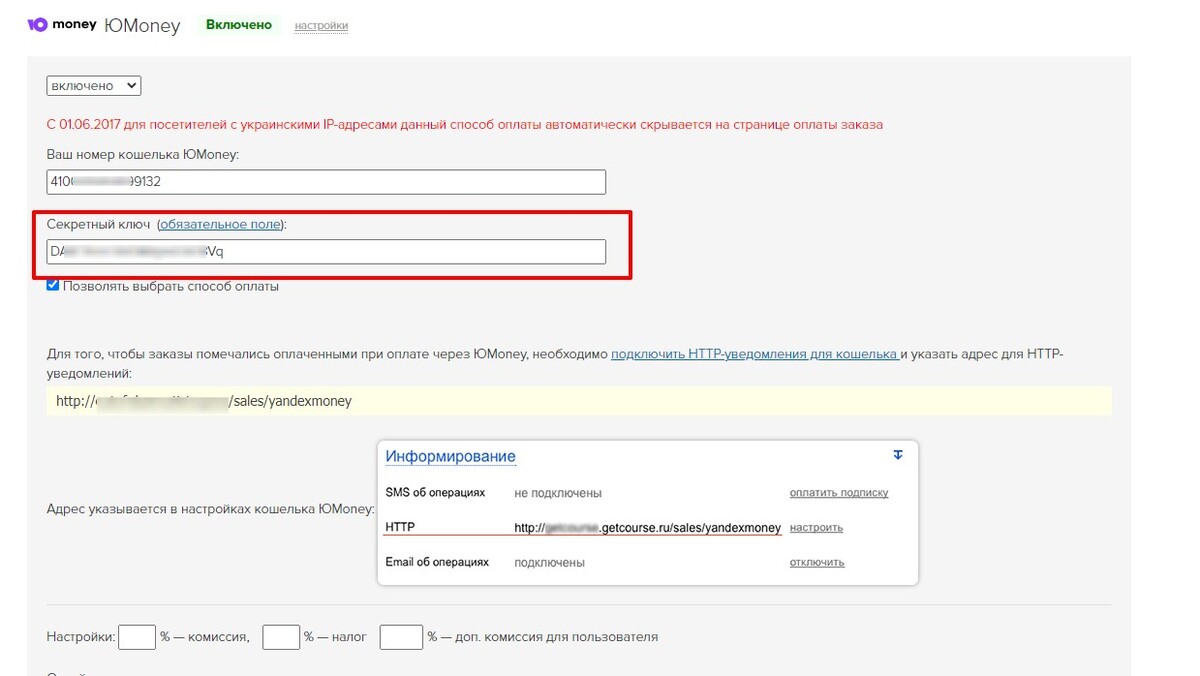Viewport: 1200px width, 676px height.
Task: Open the включено status dropdown
Action: 94,86
